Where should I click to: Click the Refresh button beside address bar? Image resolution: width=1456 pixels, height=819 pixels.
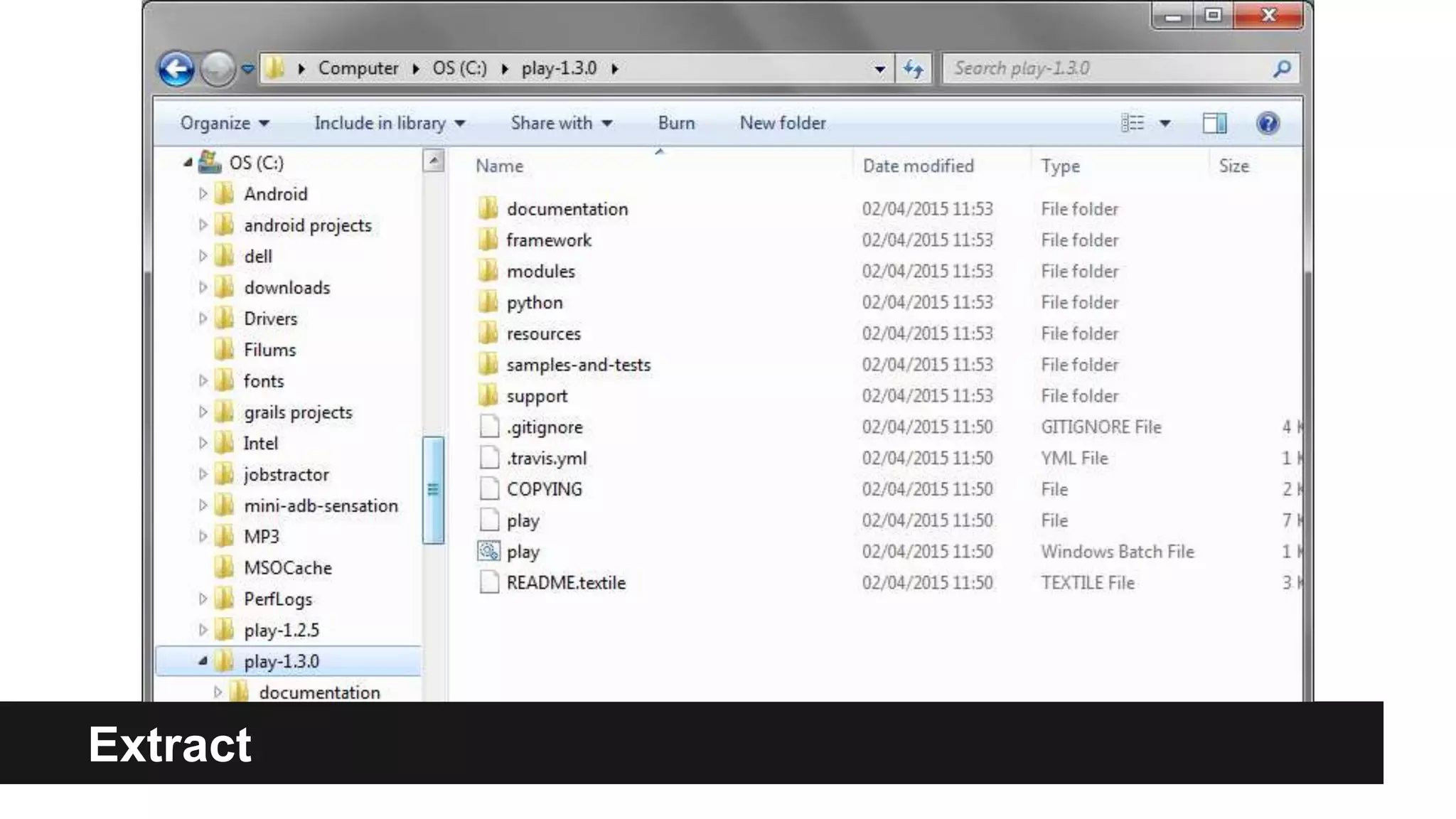(x=913, y=69)
